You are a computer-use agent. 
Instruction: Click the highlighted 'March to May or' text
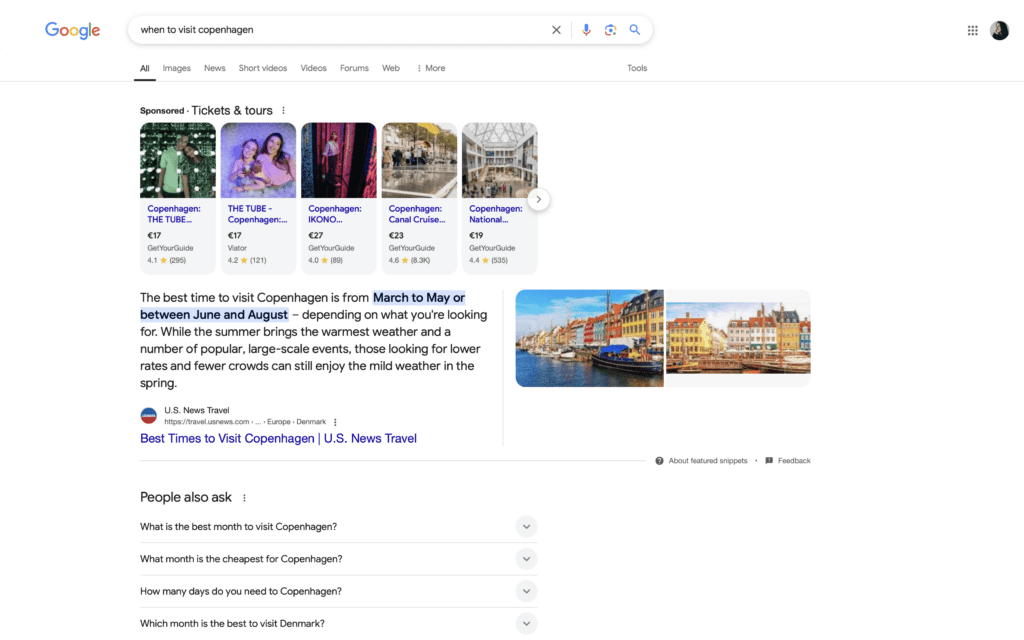(x=419, y=298)
